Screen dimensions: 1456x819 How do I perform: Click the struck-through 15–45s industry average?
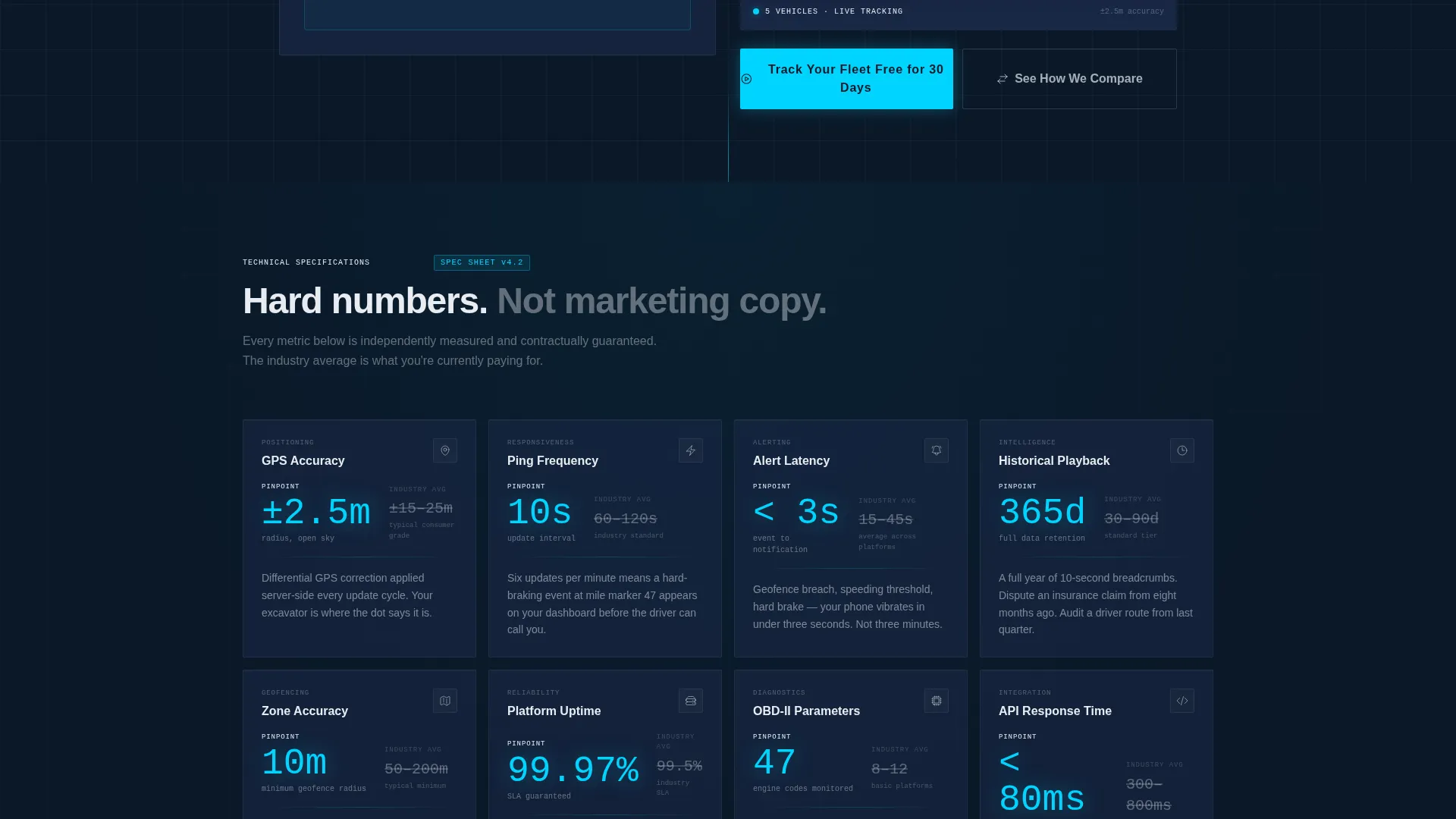click(886, 519)
